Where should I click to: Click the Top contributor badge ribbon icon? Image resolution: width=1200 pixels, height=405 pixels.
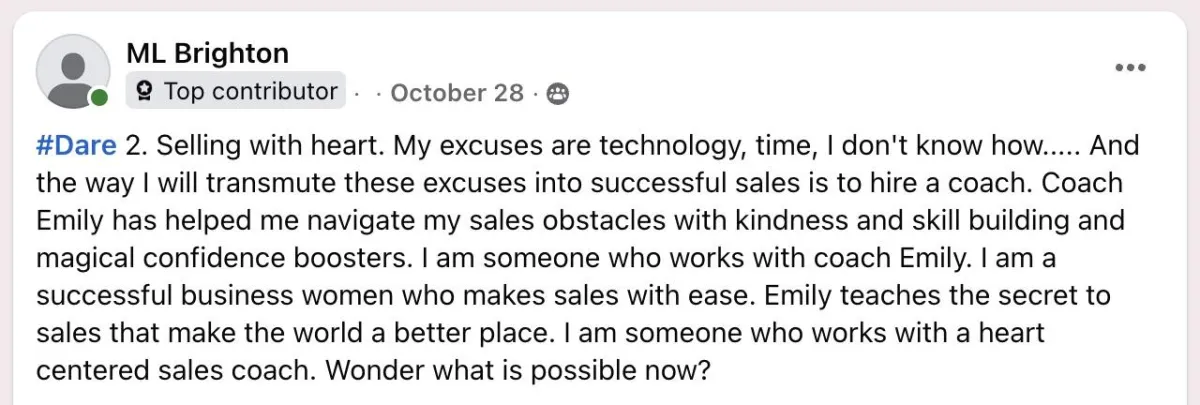144,92
